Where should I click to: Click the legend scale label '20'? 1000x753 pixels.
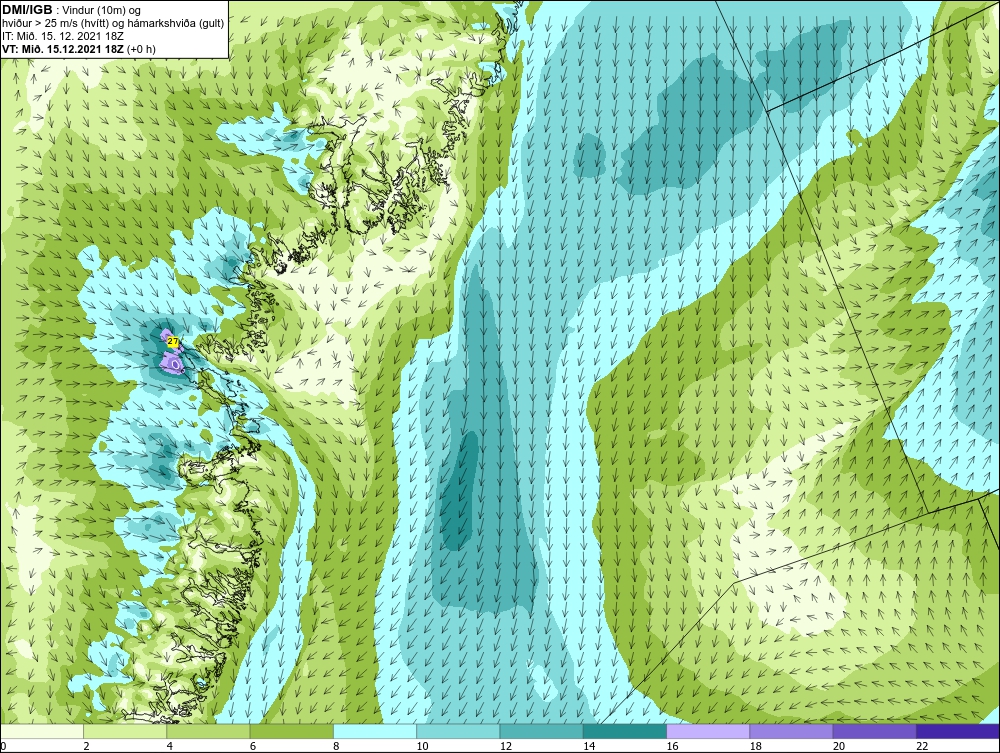(838, 747)
